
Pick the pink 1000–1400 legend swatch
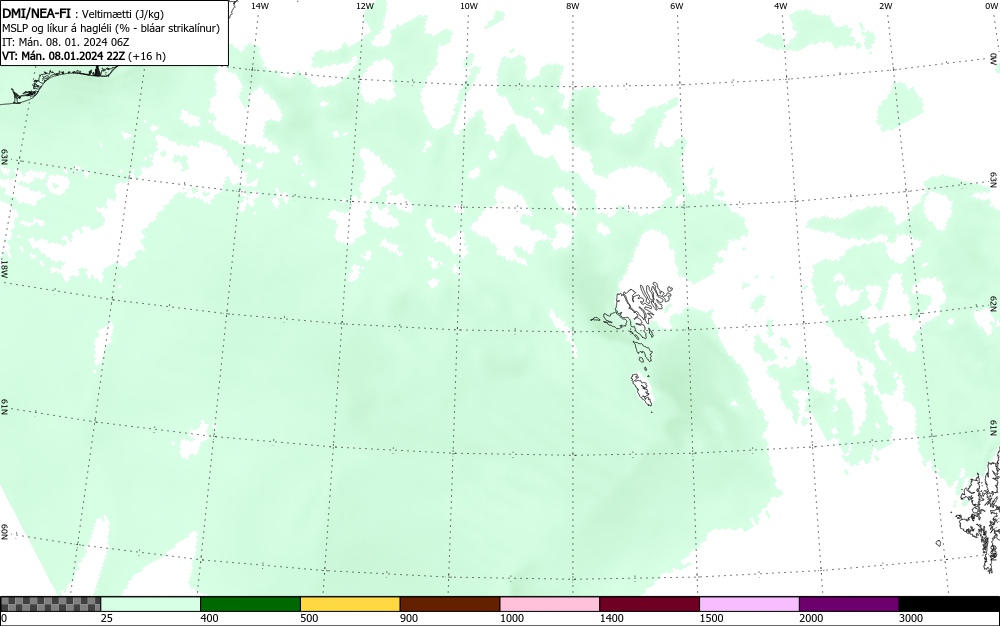[x=550, y=604]
